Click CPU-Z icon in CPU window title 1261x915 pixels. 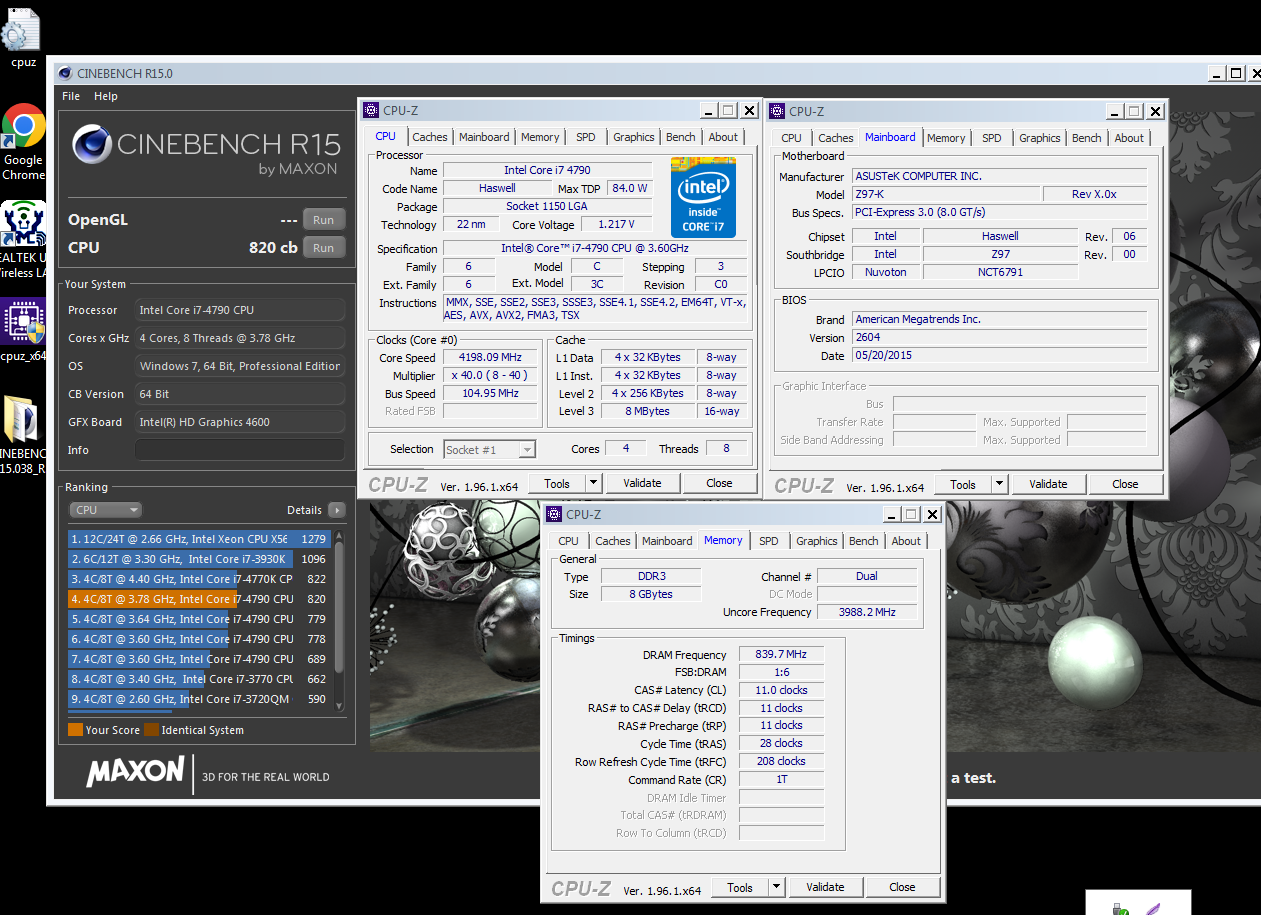coord(371,111)
